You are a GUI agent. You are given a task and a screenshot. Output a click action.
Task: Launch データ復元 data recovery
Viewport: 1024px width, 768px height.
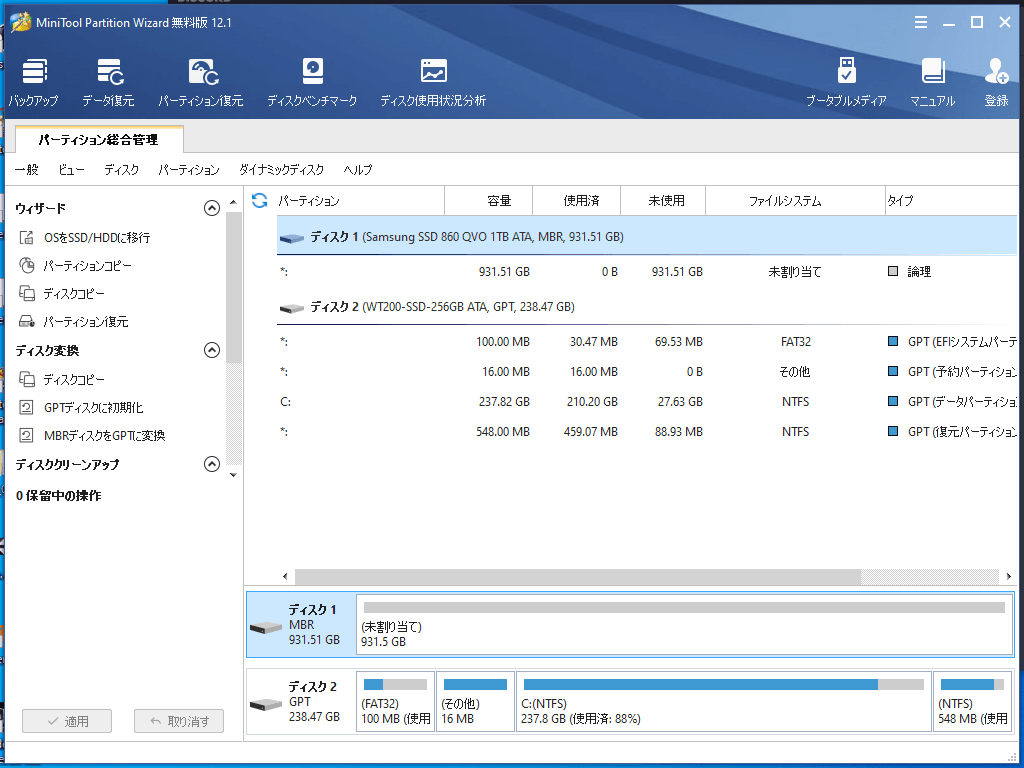click(x=108, y=82)
